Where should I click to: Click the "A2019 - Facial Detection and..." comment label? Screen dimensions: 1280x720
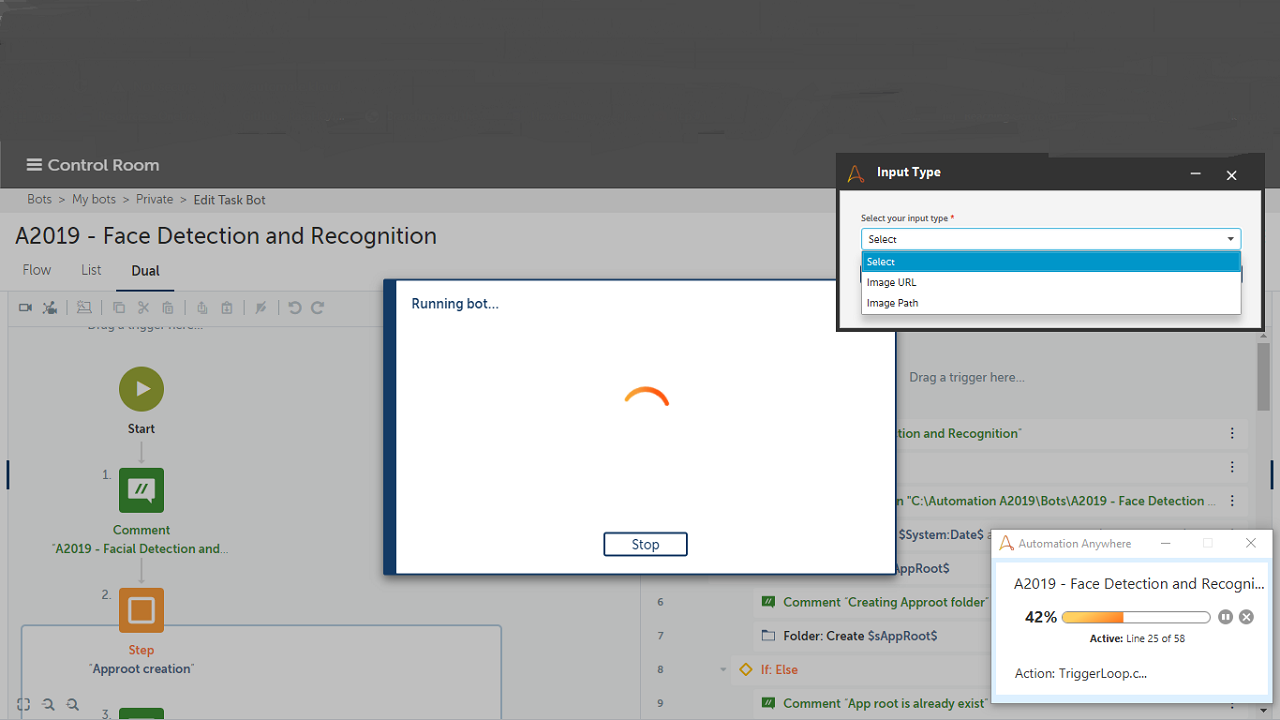[x=140, y=549]
